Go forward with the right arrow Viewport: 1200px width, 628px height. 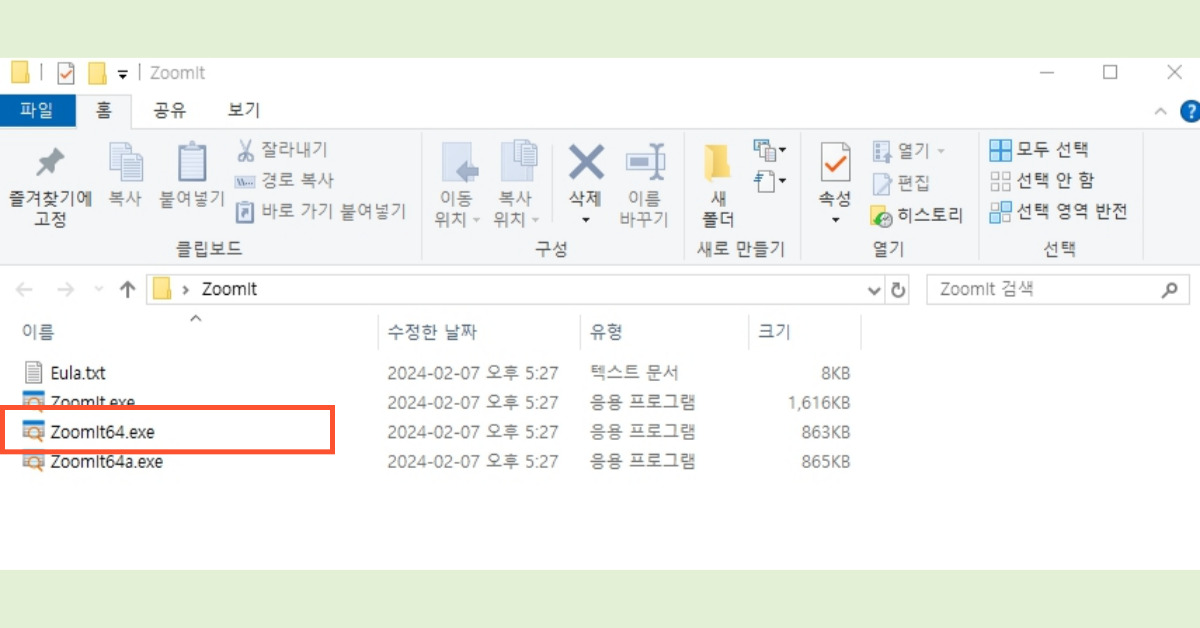click(x=65, y=290)
